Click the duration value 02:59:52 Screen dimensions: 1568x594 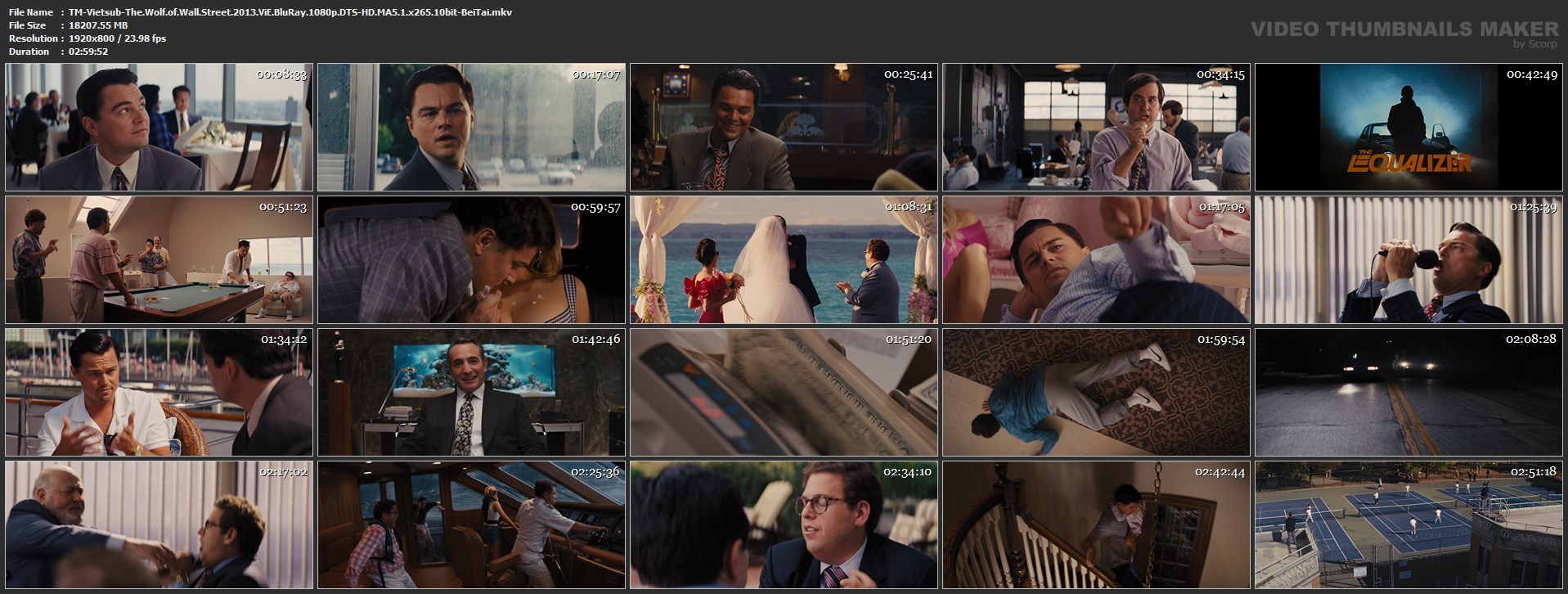coord(88,52)
